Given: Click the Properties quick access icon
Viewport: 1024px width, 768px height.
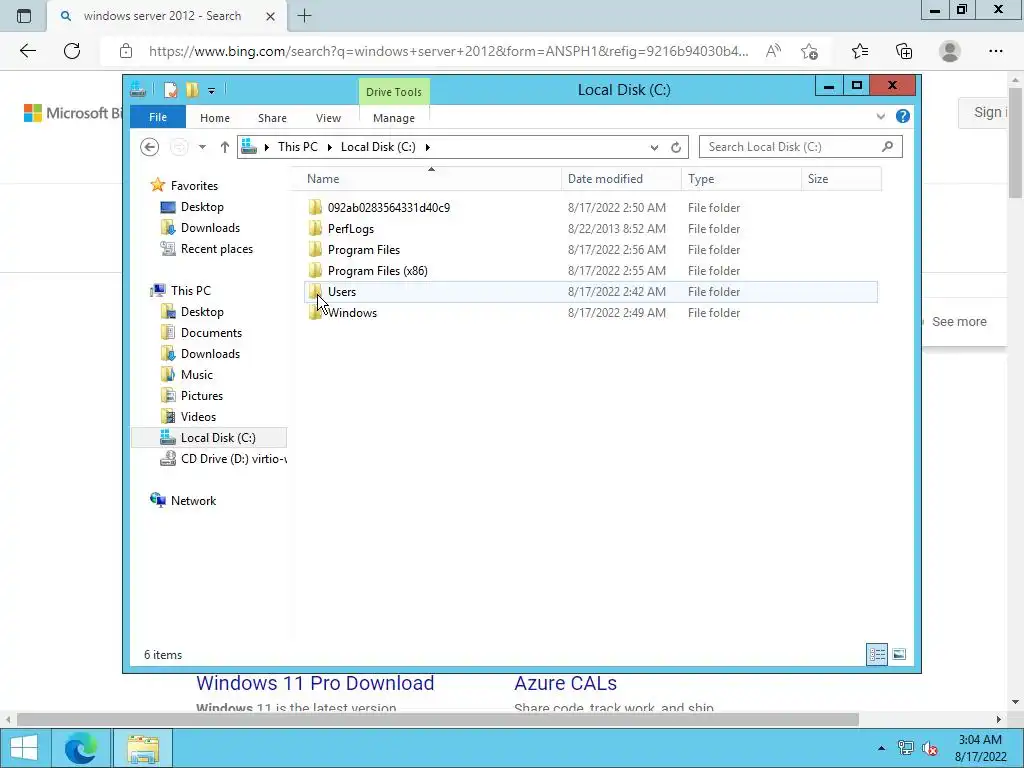Looking at the screenshot, I should 171,90.
